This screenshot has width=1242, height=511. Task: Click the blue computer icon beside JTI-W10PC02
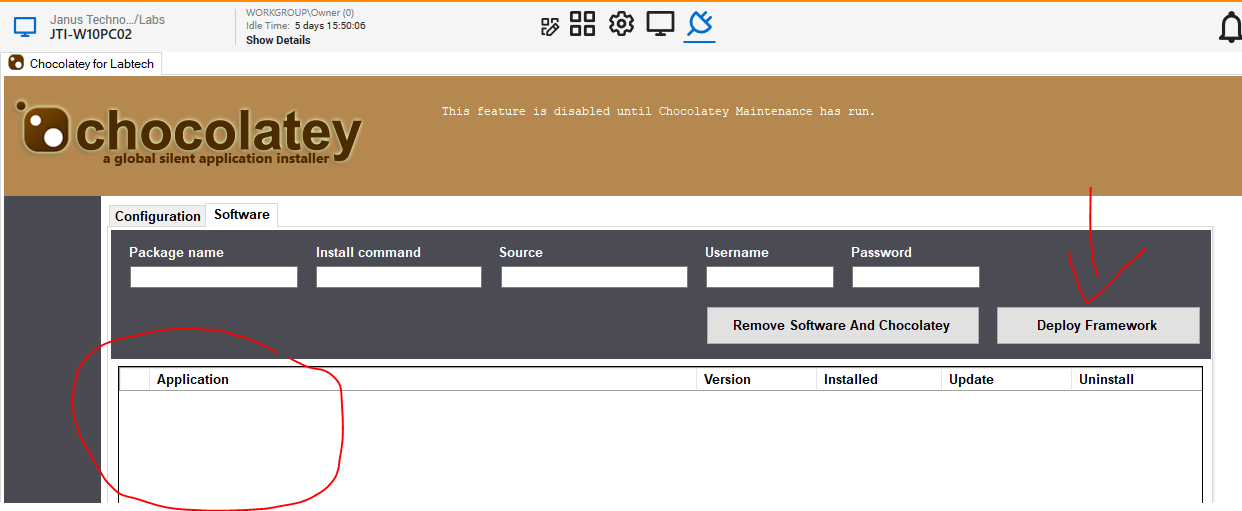click(x=25, y=27)
